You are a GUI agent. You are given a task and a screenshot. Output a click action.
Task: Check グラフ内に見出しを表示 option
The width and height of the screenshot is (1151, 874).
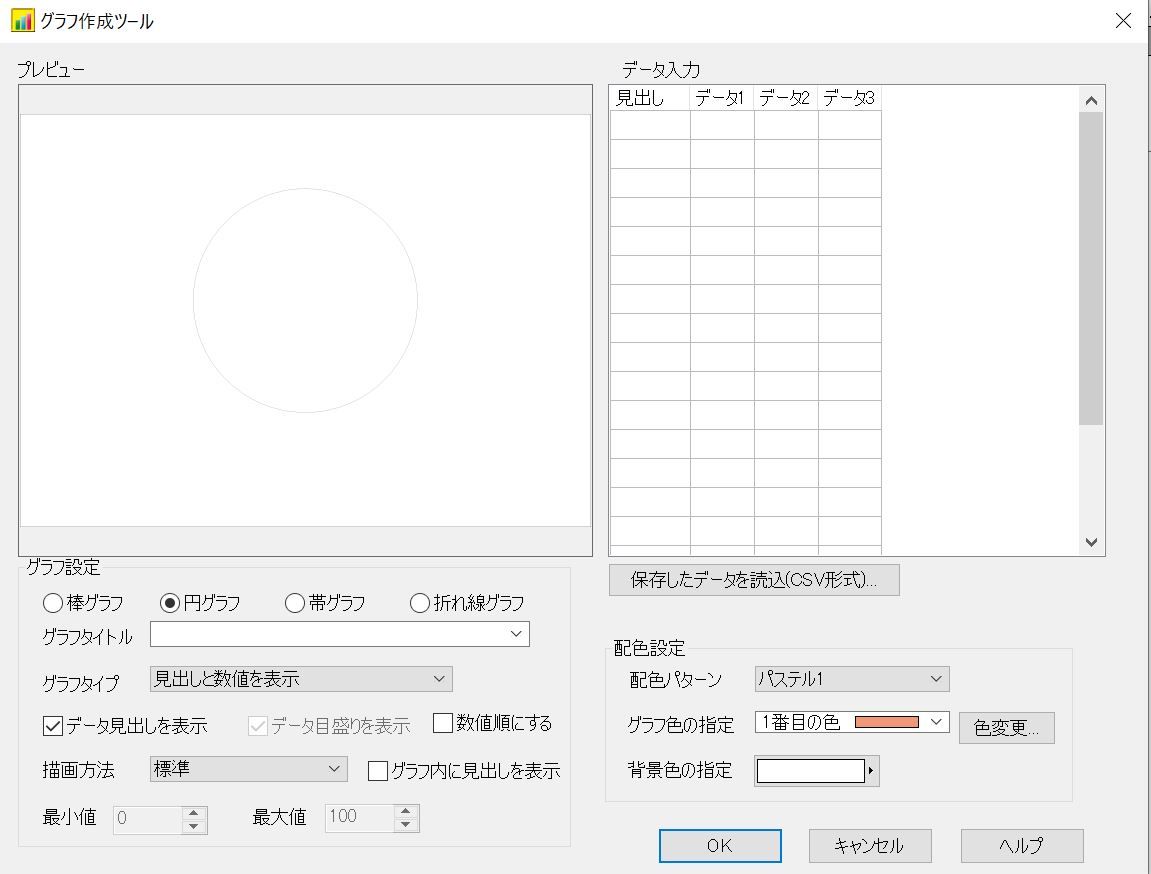tap(377, 770)
